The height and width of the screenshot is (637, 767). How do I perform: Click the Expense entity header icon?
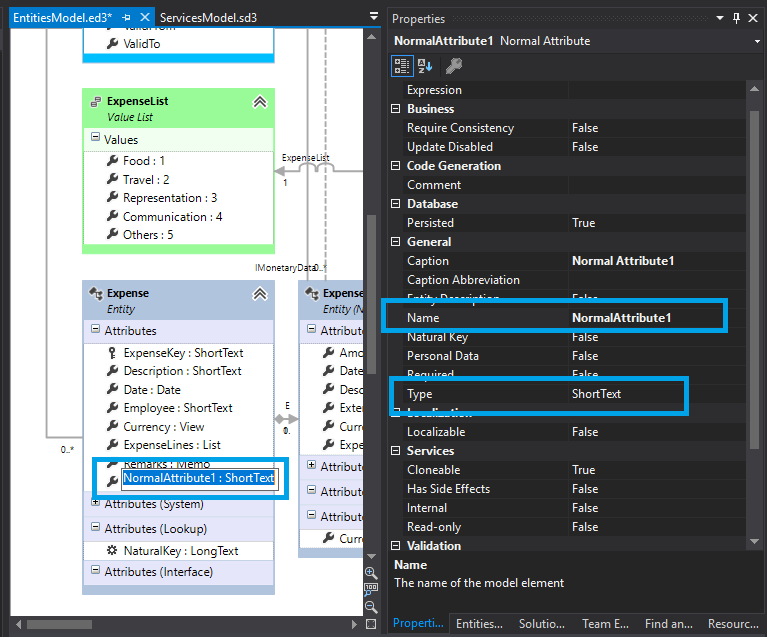pyautogui.click(x=96, y=294)
